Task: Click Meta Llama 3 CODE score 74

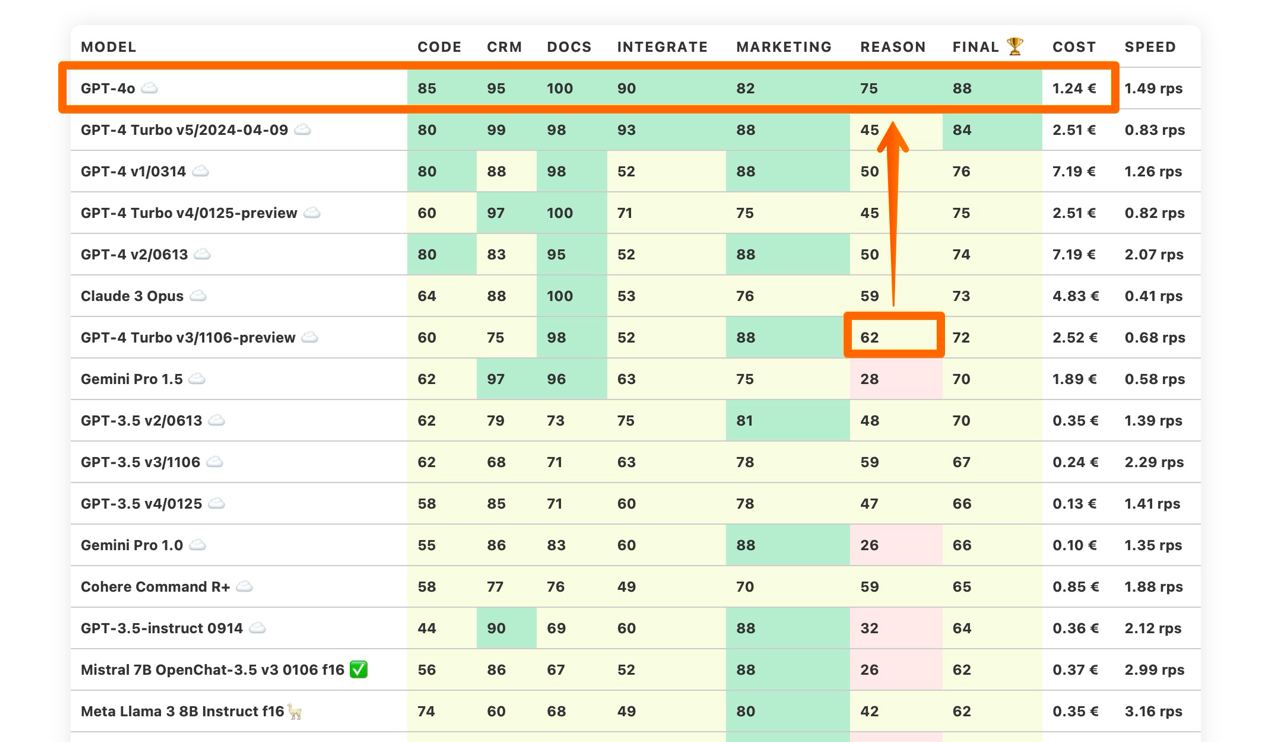Action: 426,711
